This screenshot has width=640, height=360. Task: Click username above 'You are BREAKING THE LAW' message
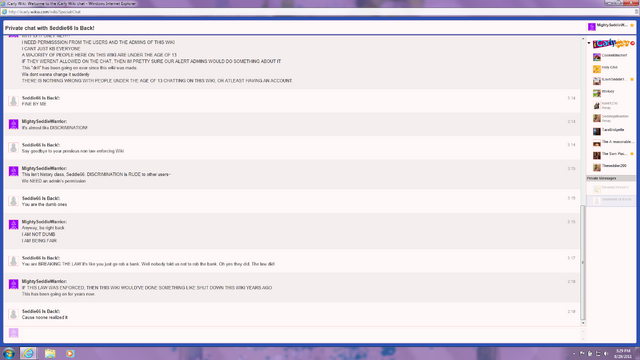(41, 258)
